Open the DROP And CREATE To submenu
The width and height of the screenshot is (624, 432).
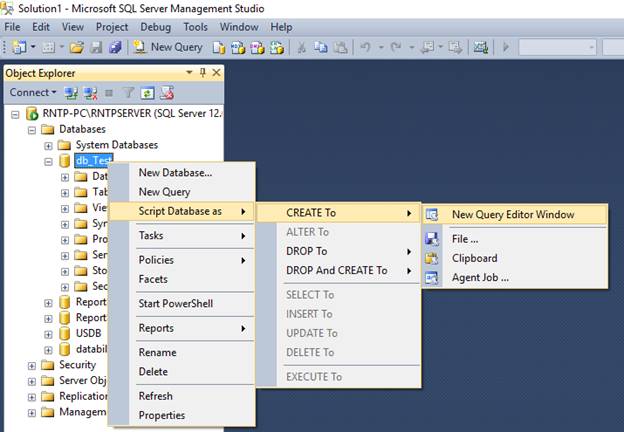pos(339,270)
